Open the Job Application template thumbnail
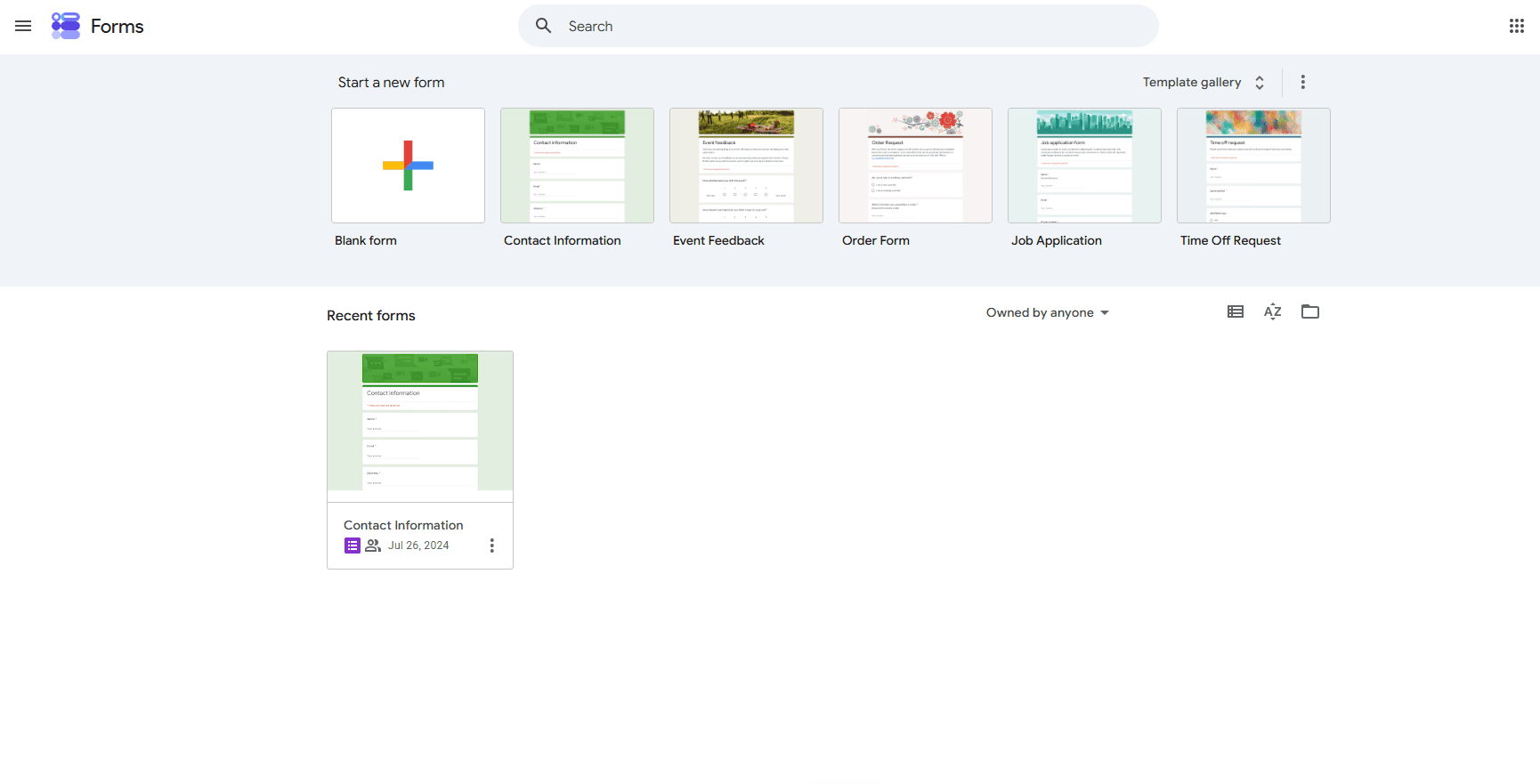Screen dimensions: 1540x784 (1084, 166)
